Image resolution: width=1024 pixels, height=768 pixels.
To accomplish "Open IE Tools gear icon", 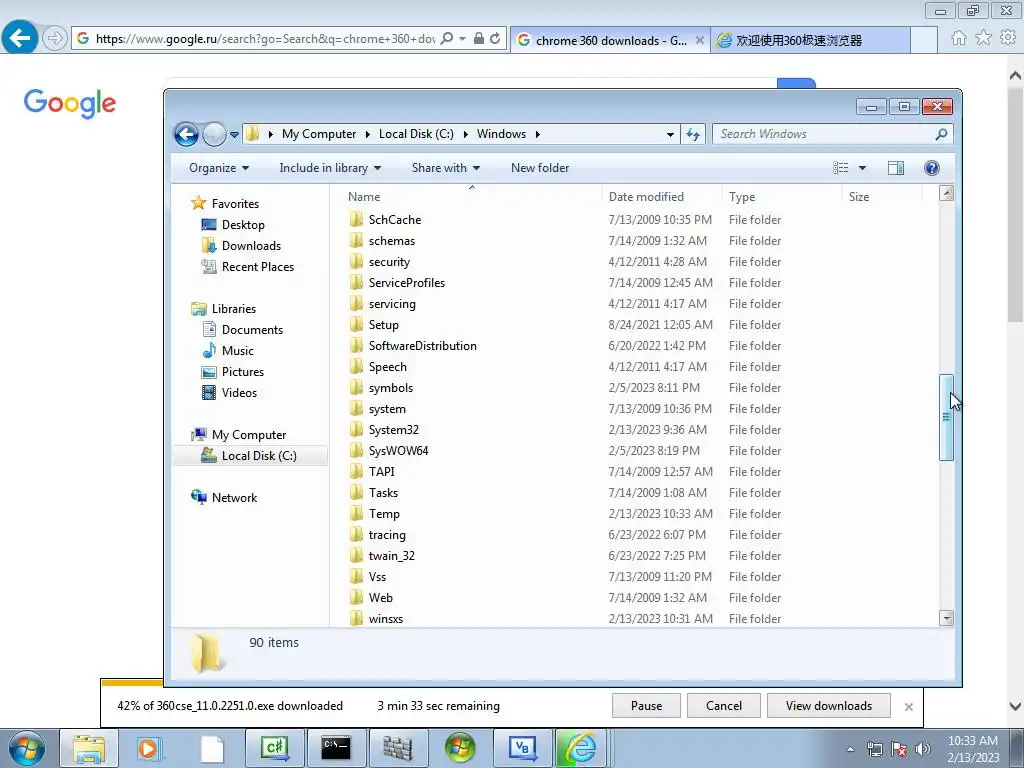I will click(1008, 38).
